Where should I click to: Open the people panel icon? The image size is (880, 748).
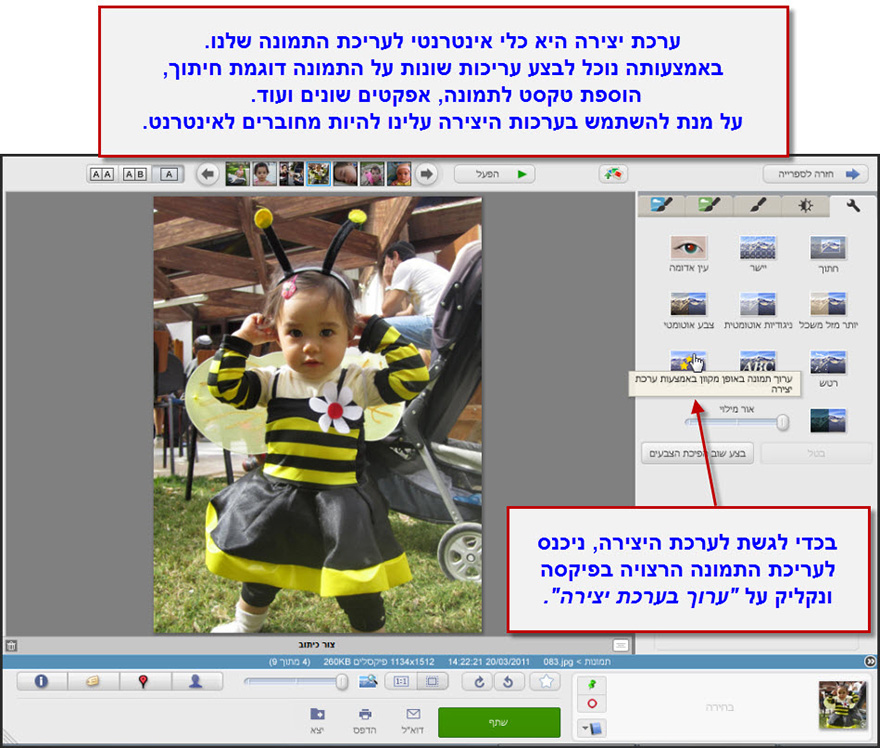point(196,681)
